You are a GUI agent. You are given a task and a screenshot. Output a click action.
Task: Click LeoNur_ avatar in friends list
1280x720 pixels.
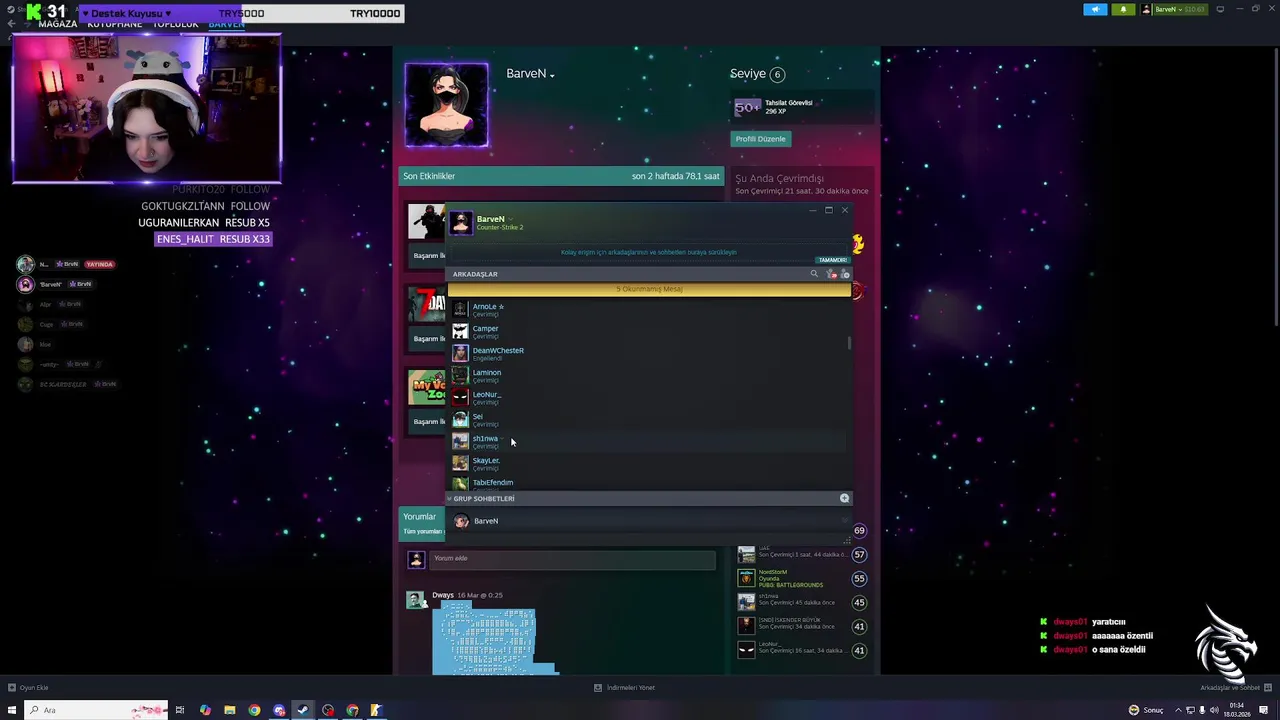point(460,397)
